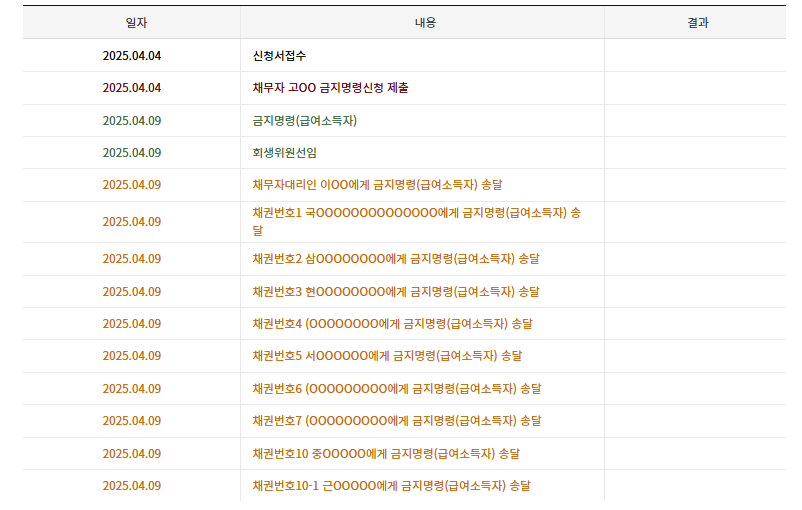Select the '채권번호1 국OOO…' 송달 entry
The height and width of the screenshot is (510, 802).
point(417,221)
